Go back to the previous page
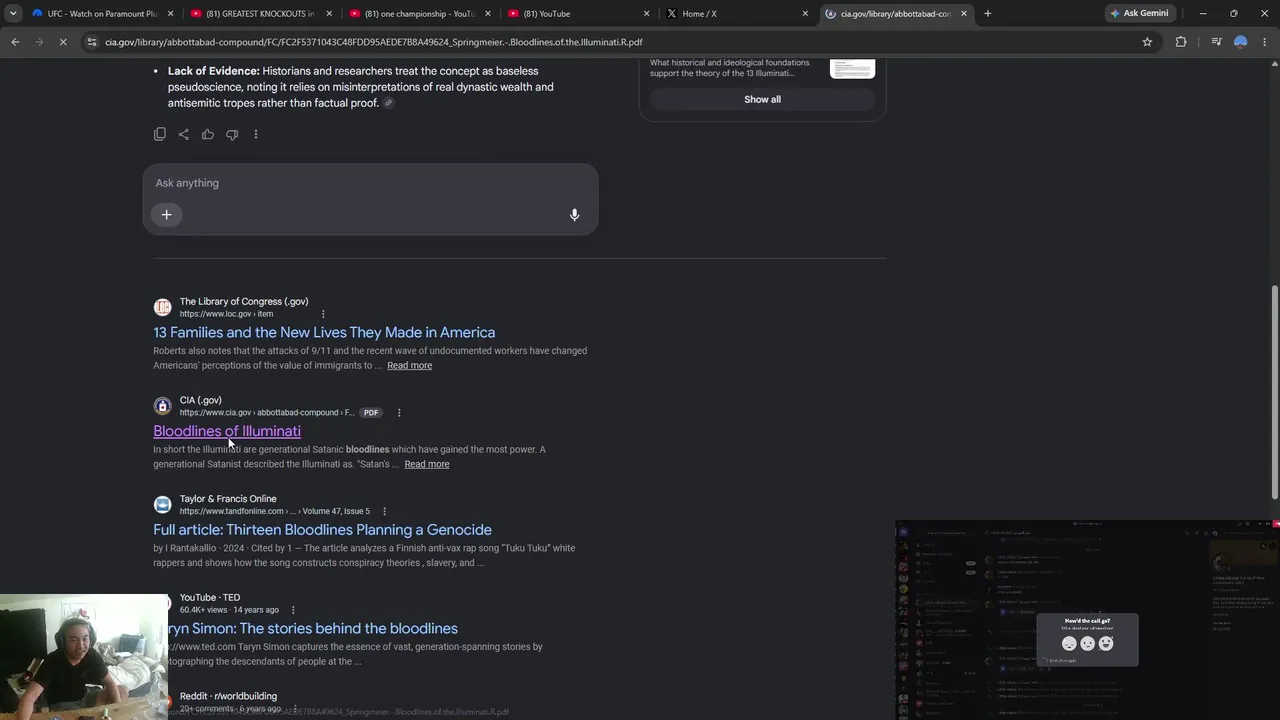The image size is (1280, 720). tap(15, 42)
